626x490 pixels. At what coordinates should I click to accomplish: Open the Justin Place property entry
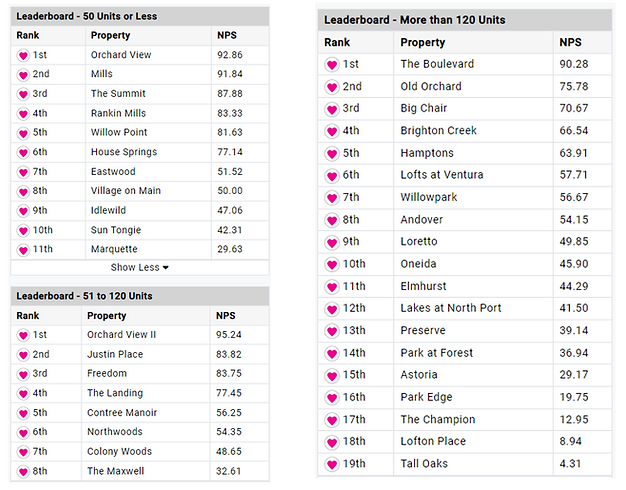pyautogui.click(x=115, y=354)
